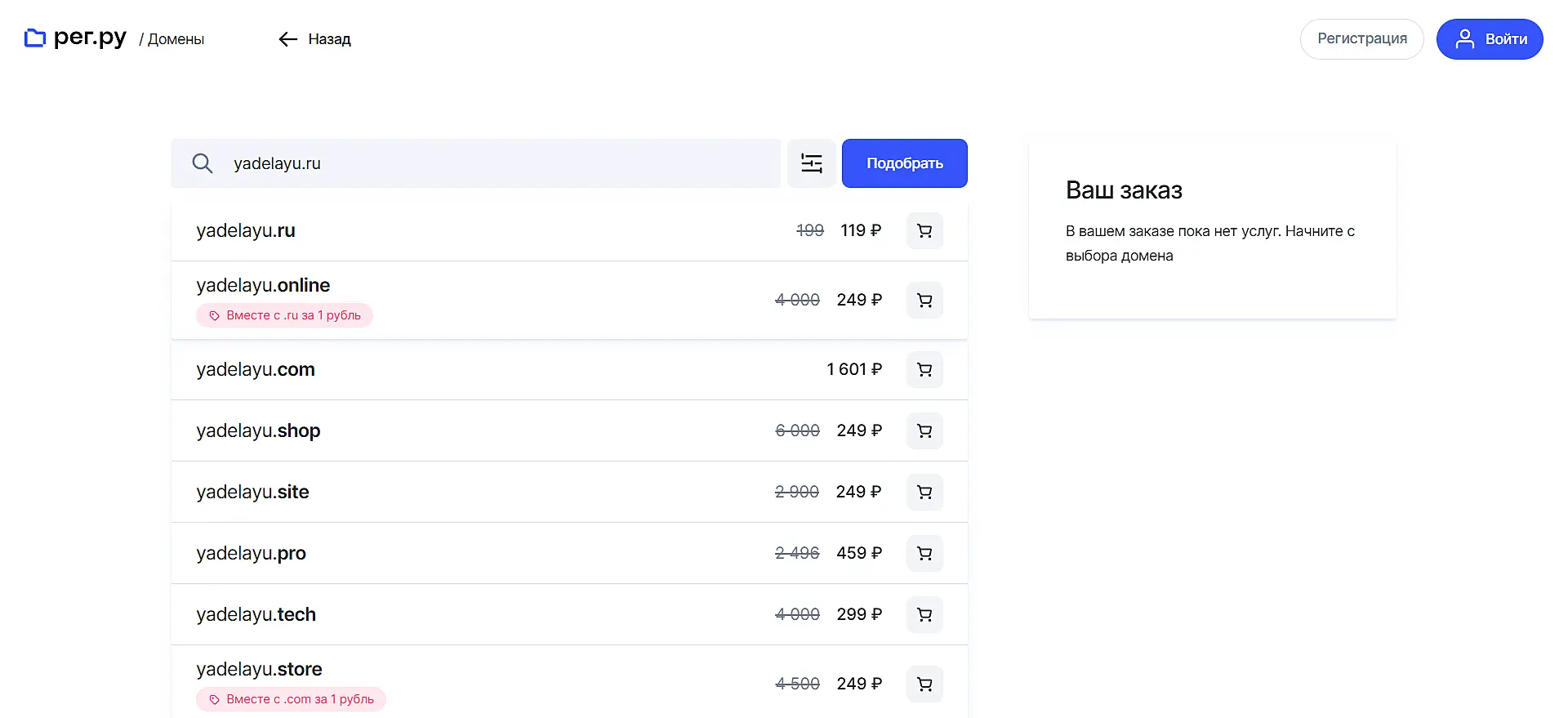Add yadelayu.shop domain to cart

tap(924, 431)
